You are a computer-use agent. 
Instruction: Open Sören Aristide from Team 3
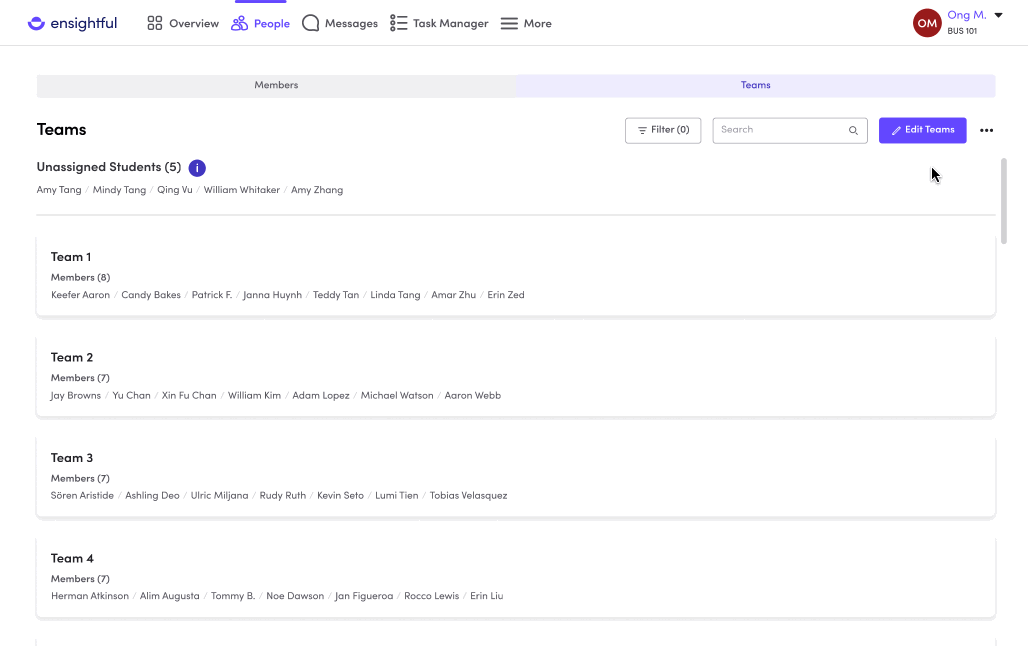coord(82,494)
